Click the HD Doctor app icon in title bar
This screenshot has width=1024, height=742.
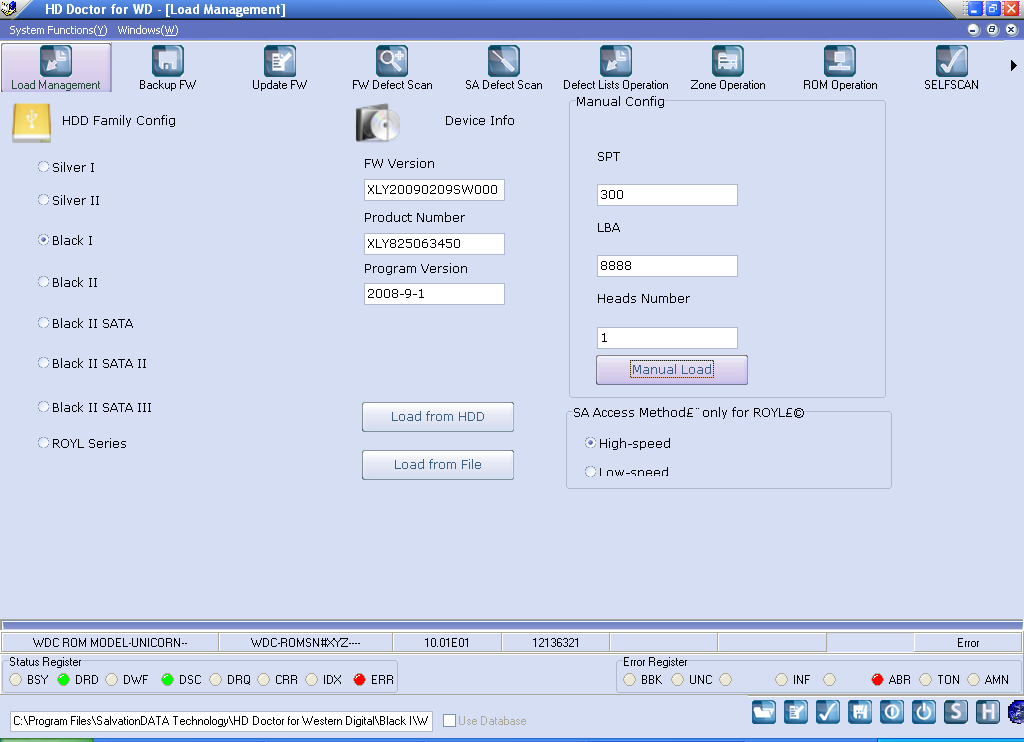point(9,8)
